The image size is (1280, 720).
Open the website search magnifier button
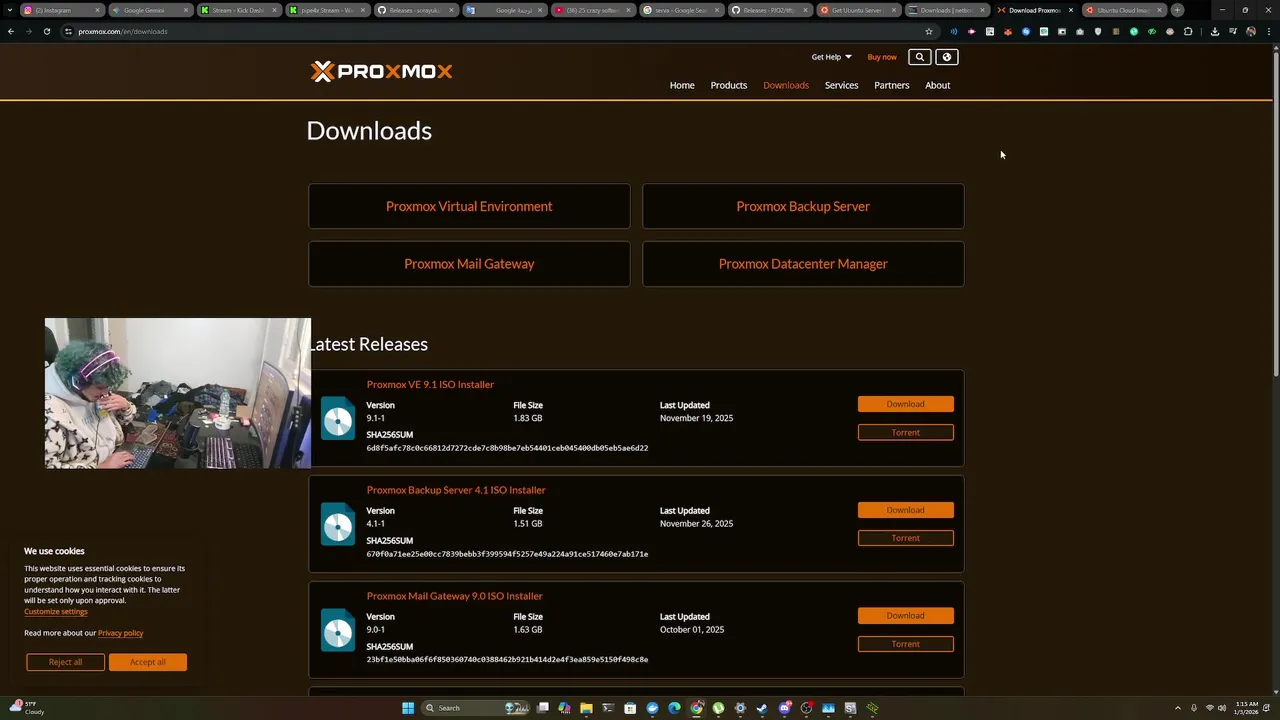(920, 57)
